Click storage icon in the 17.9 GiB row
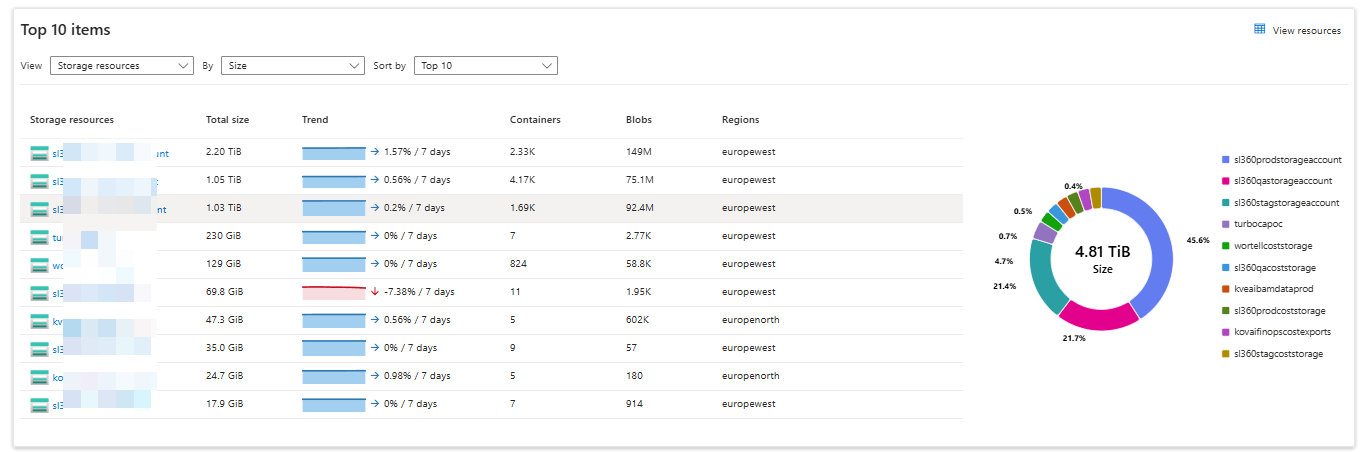 (x=39, y=405)
